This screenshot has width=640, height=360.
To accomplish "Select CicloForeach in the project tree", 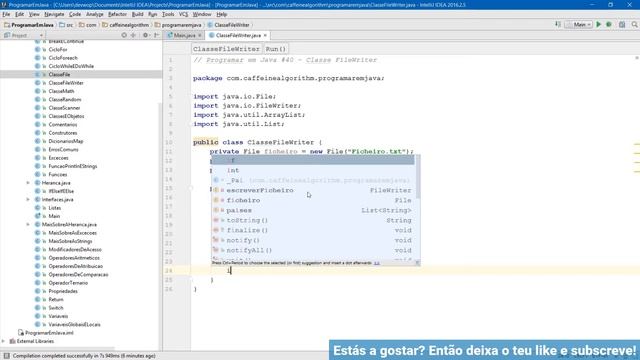I will point(62,58).
